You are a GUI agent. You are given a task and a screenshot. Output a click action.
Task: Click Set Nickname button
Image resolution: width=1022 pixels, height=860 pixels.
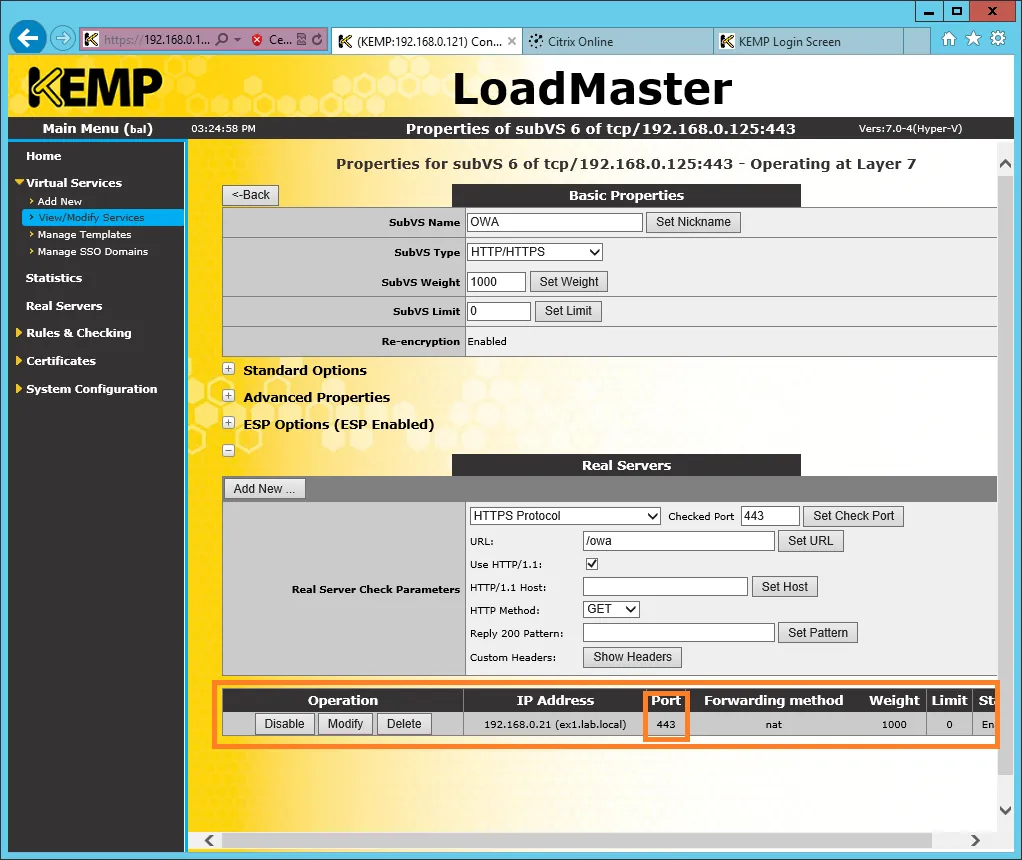coord(693,222)
